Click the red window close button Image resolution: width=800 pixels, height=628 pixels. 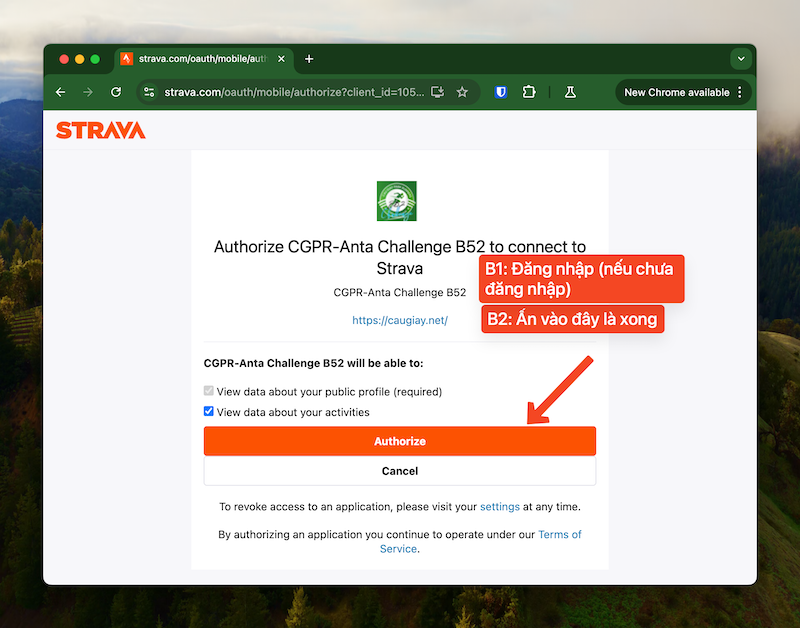point(64,59)
